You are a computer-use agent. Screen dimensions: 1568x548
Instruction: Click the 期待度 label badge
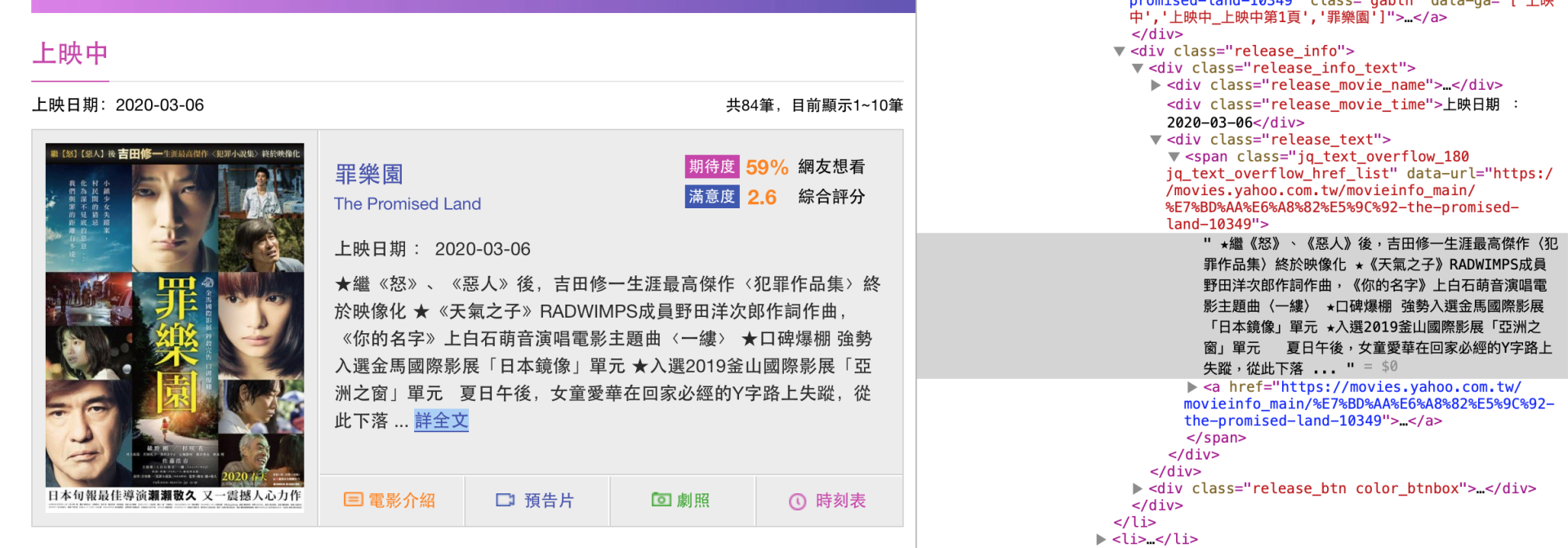pyautogui.click(x=712, y=167)
